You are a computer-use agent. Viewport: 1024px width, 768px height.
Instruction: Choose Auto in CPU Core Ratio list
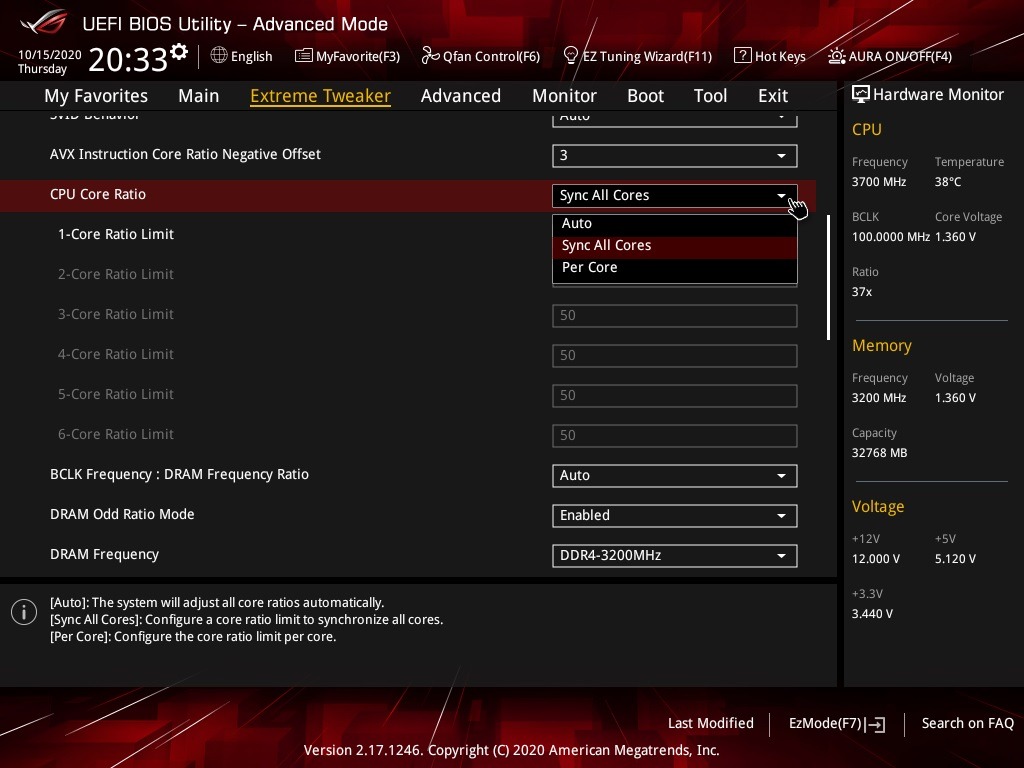pos(675,223)
